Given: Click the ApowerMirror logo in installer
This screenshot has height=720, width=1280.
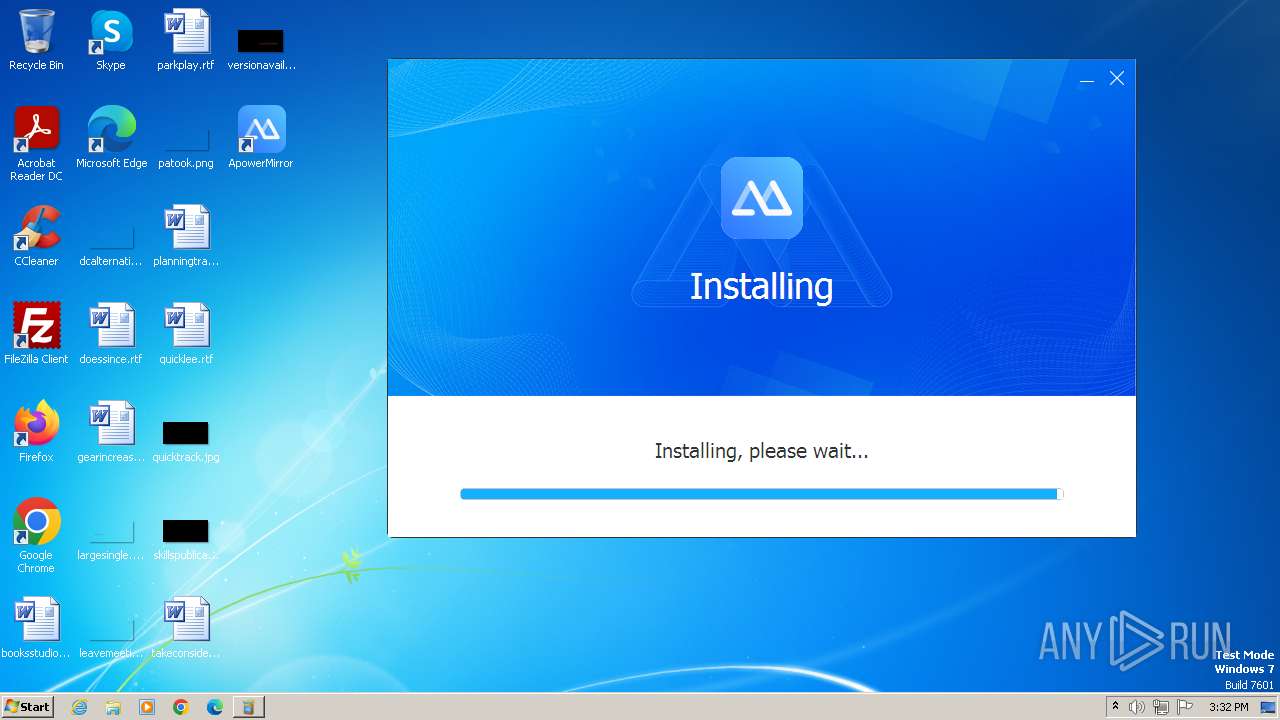Looking at the screenshot, I should [762, 198].
